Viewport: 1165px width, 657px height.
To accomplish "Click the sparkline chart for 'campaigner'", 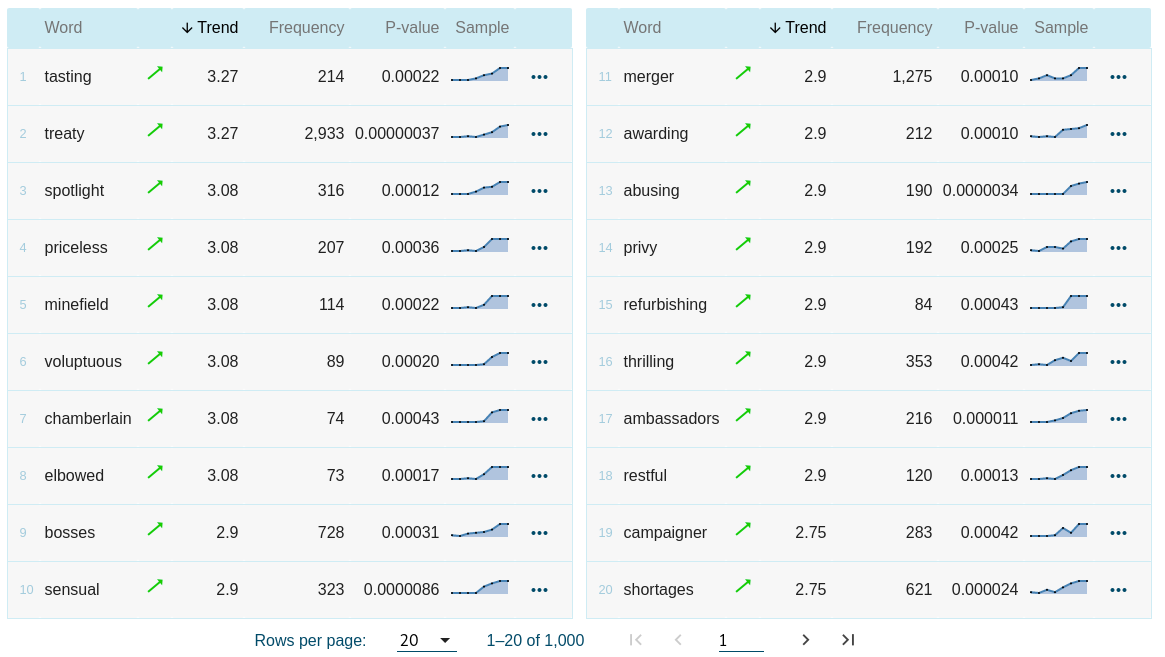I will click(1058, 532).
